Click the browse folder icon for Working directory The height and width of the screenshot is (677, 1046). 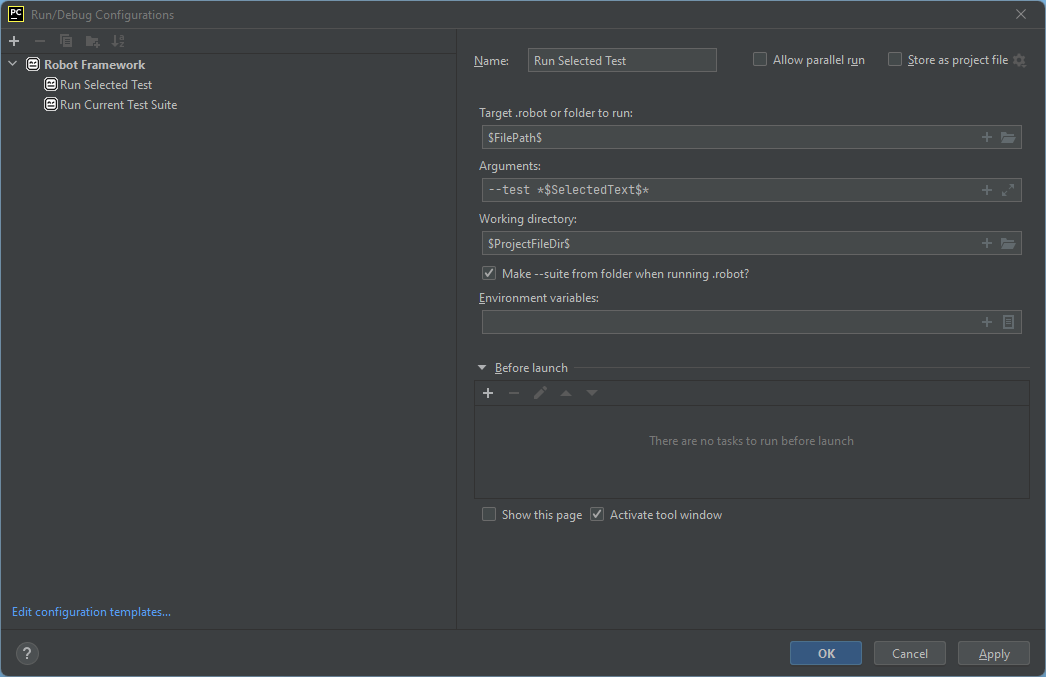tap(1008, 243)
